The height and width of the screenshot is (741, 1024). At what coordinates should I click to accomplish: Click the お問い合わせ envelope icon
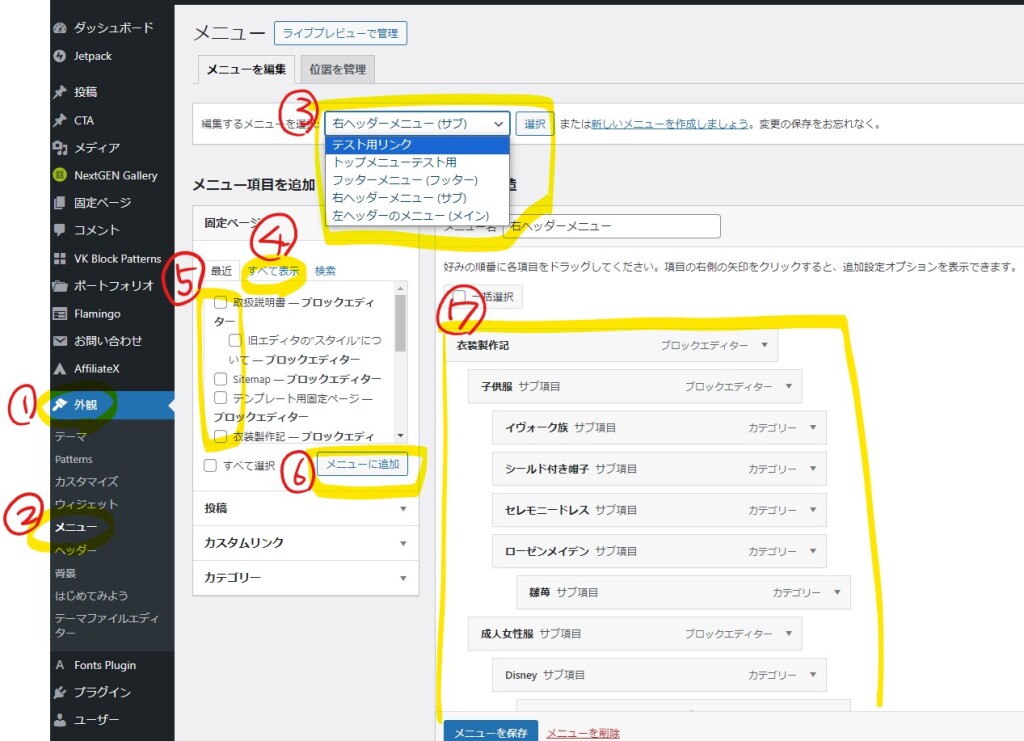(60, 340)
